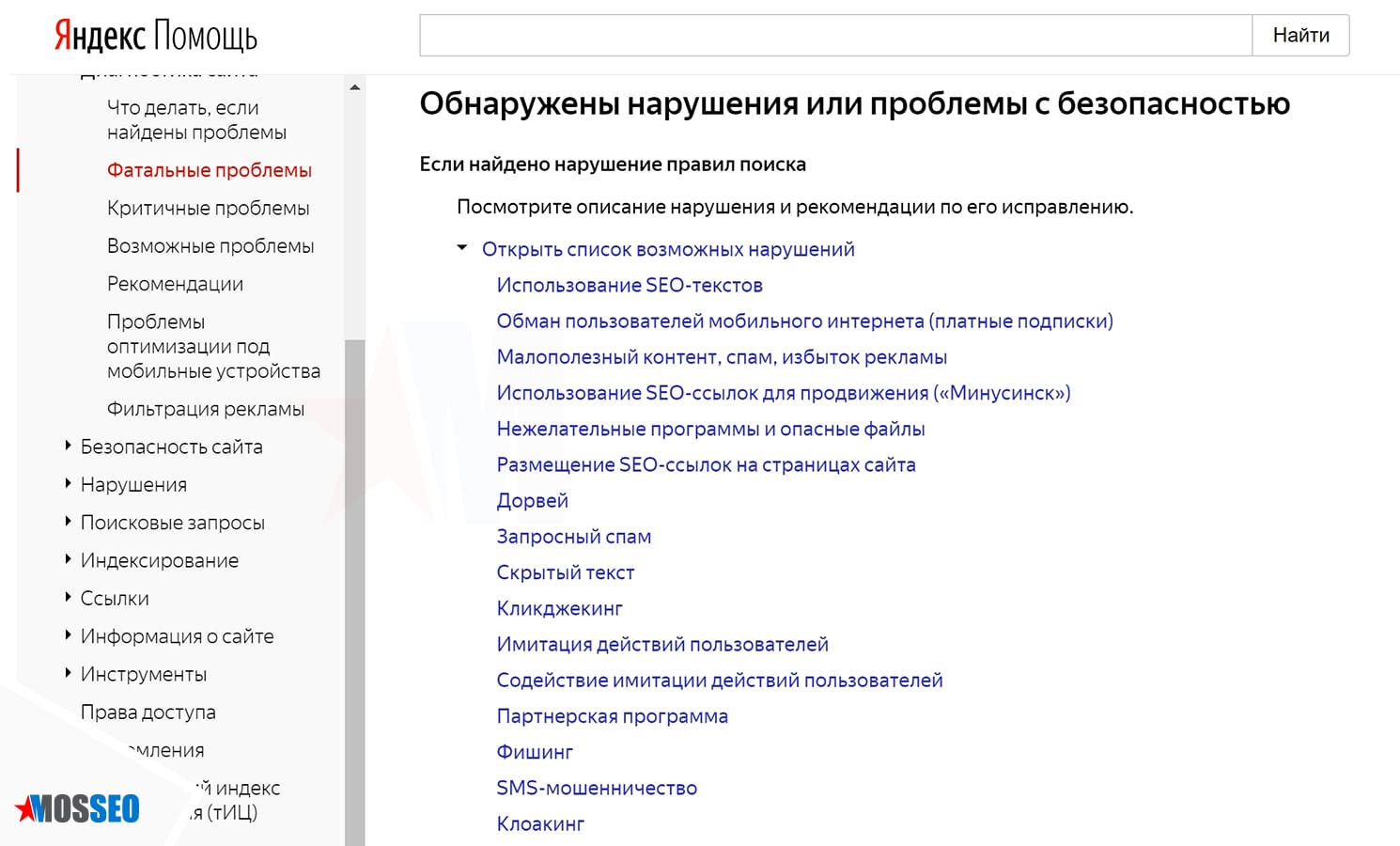Click 'Открыть список возможных нарушений' link text

point(668,249)
